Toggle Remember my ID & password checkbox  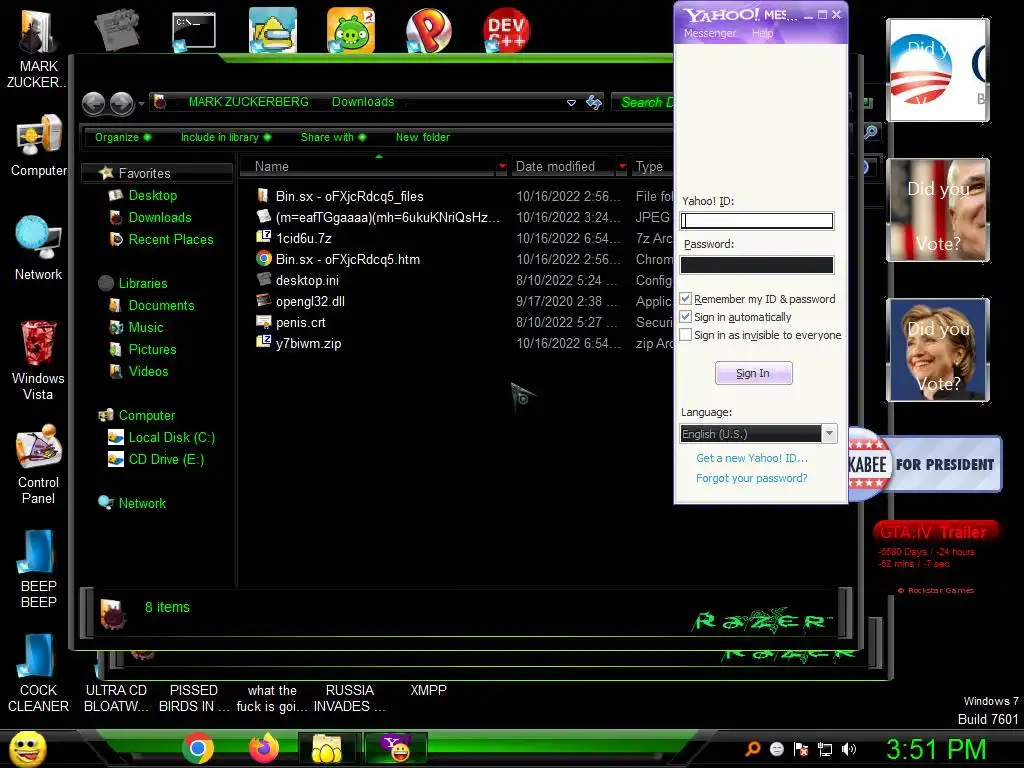pos(686,298)
